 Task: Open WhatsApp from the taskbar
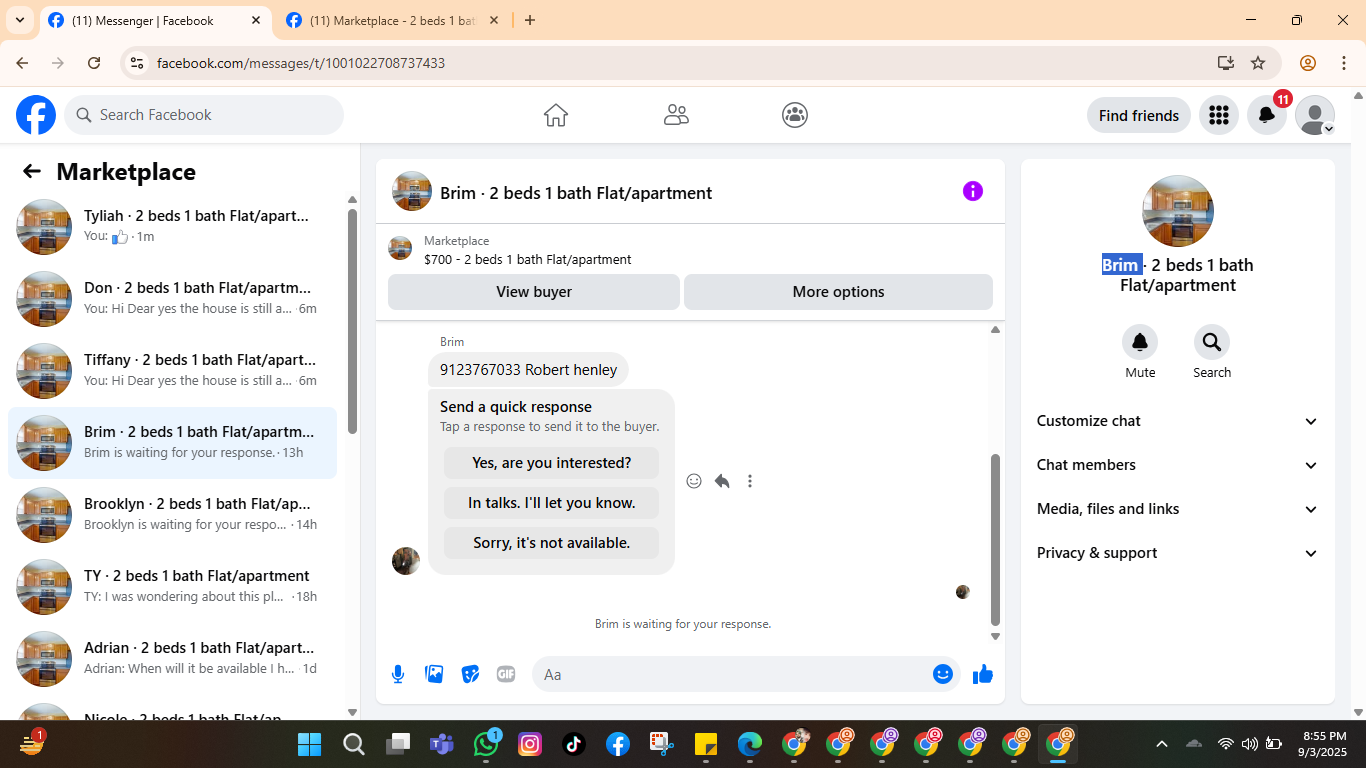[486, 744]
